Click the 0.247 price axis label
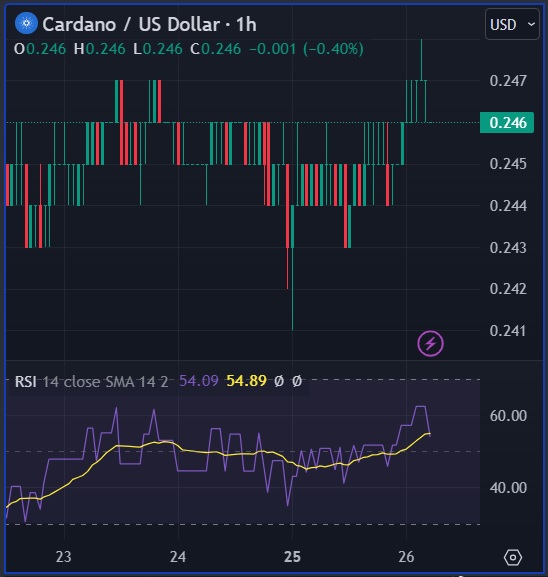The width and height of the screenshot is (548, 577). coord(508,81)
